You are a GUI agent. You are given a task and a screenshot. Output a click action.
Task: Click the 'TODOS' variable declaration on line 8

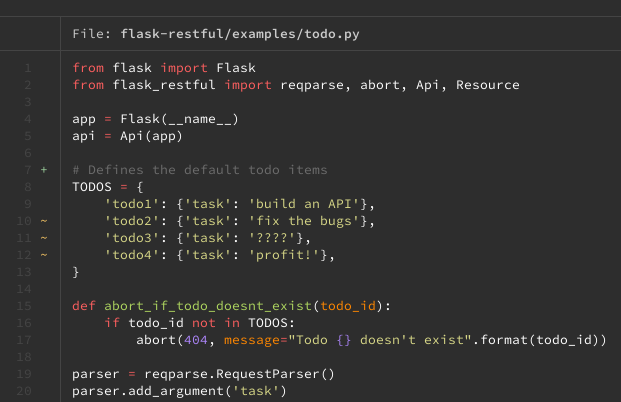[x=93, y=187]
